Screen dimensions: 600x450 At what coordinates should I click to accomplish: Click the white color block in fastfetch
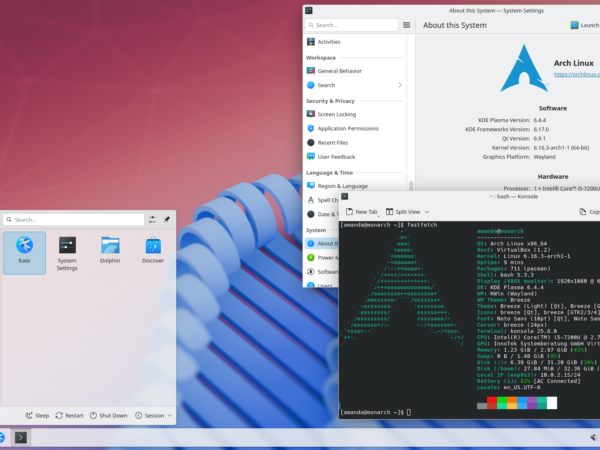tap(552, 403)
